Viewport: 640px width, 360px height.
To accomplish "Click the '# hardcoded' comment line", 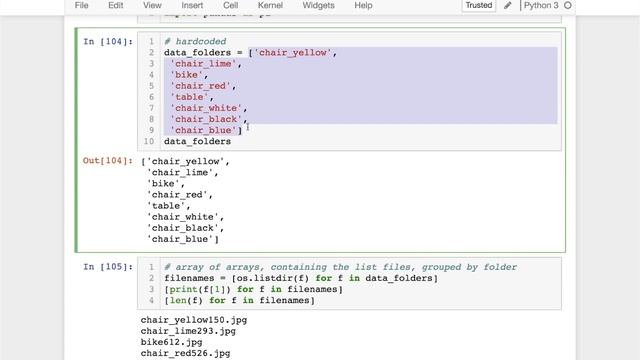I will (x=195, y=42).
